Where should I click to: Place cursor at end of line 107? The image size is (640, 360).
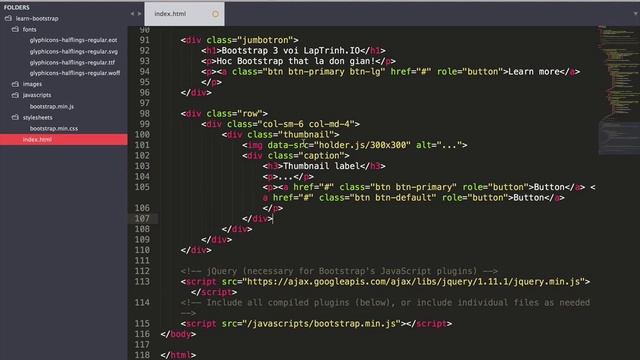pos(273,219)
